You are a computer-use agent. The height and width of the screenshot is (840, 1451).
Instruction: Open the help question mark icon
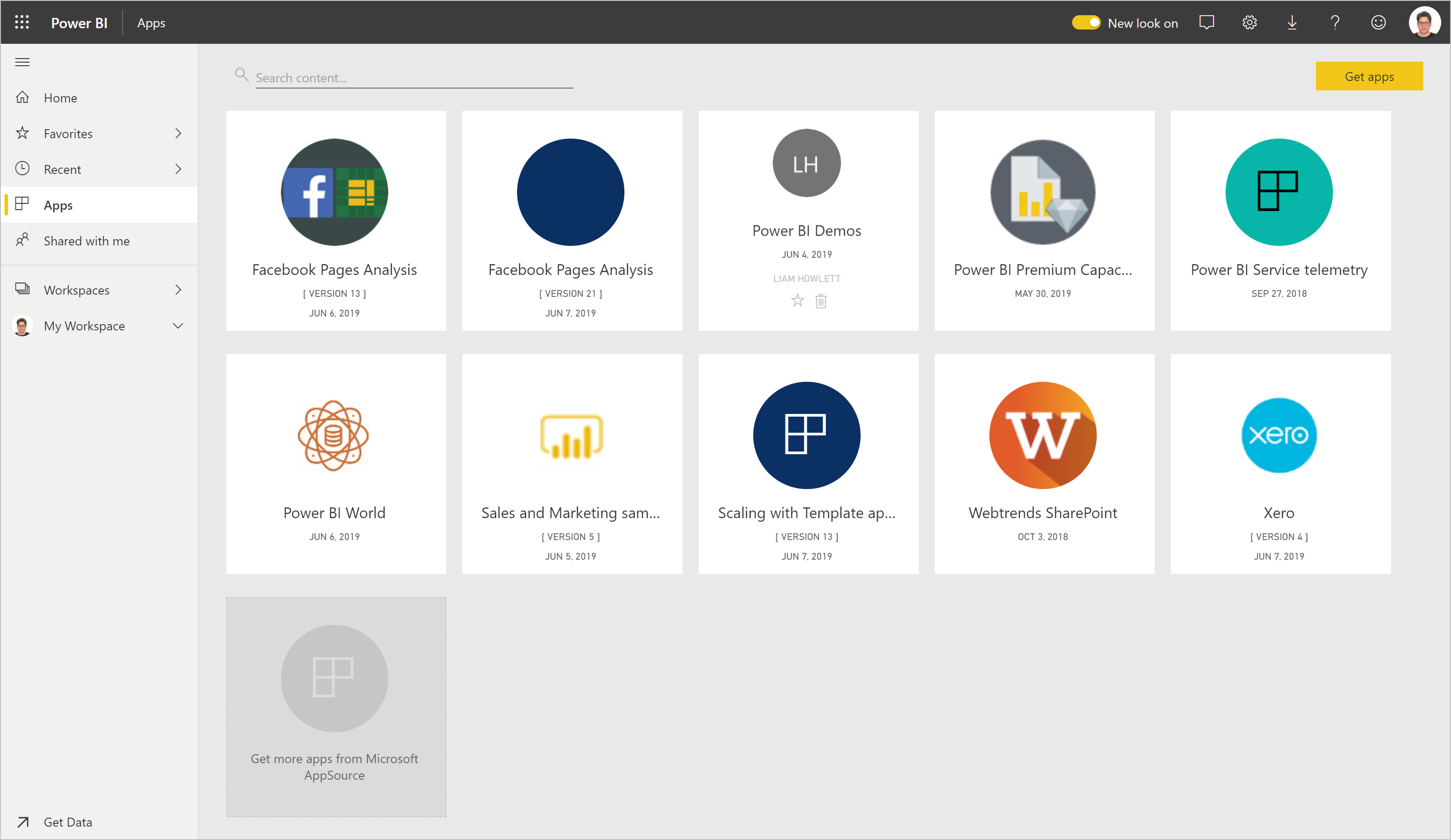(1335, 22)
